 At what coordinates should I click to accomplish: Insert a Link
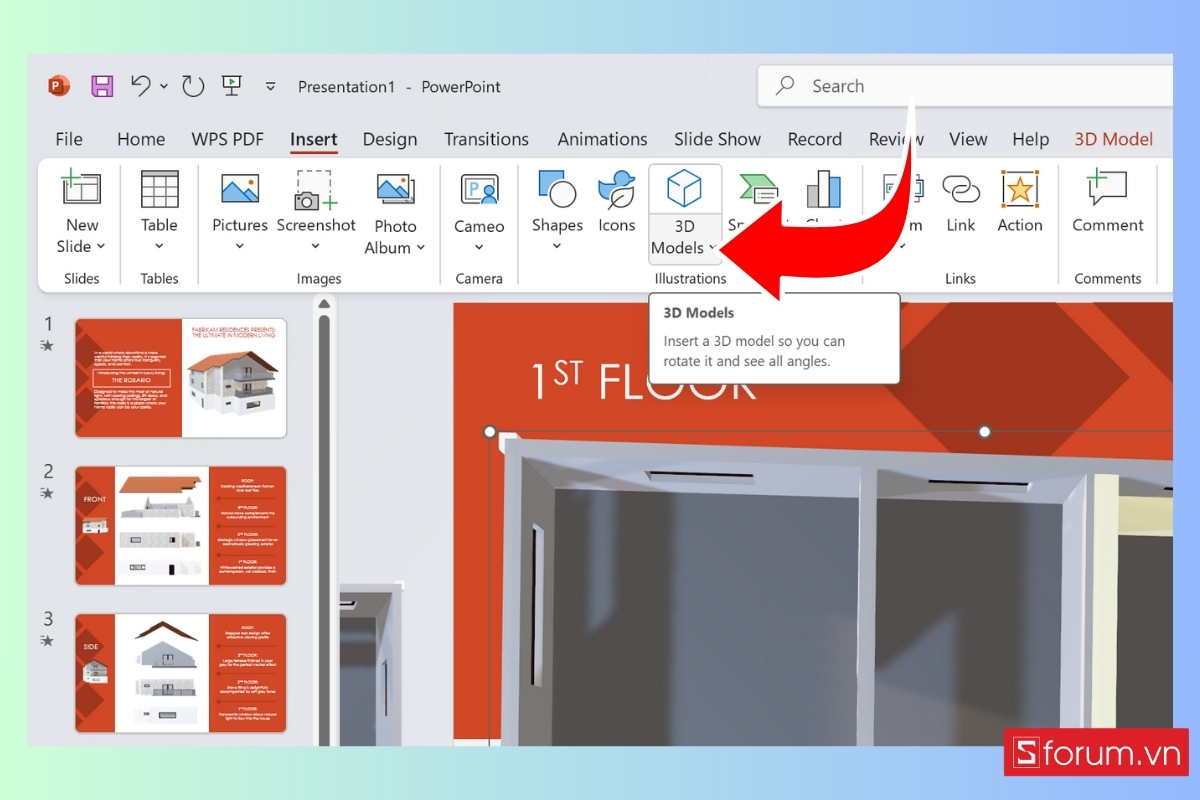tap(960, 200)
